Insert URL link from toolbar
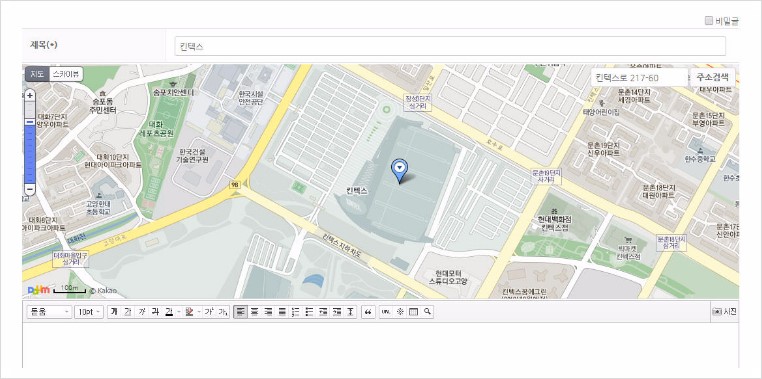The width and height of the screenshot is (762, 379). pyautogui.click(x=386, y=312)
